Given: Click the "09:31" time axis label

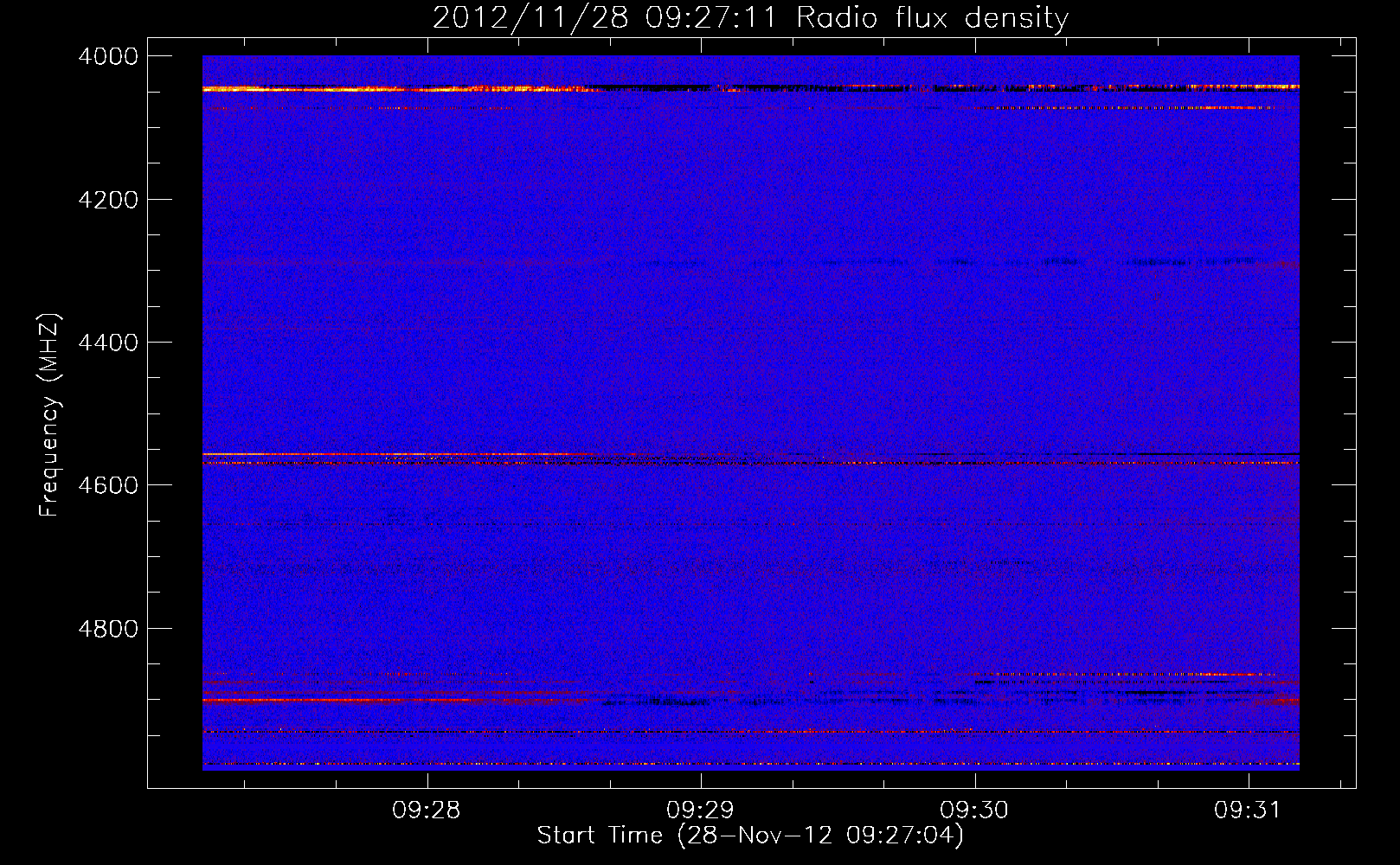Looking at the screenshot, I should click(1248, 811).
